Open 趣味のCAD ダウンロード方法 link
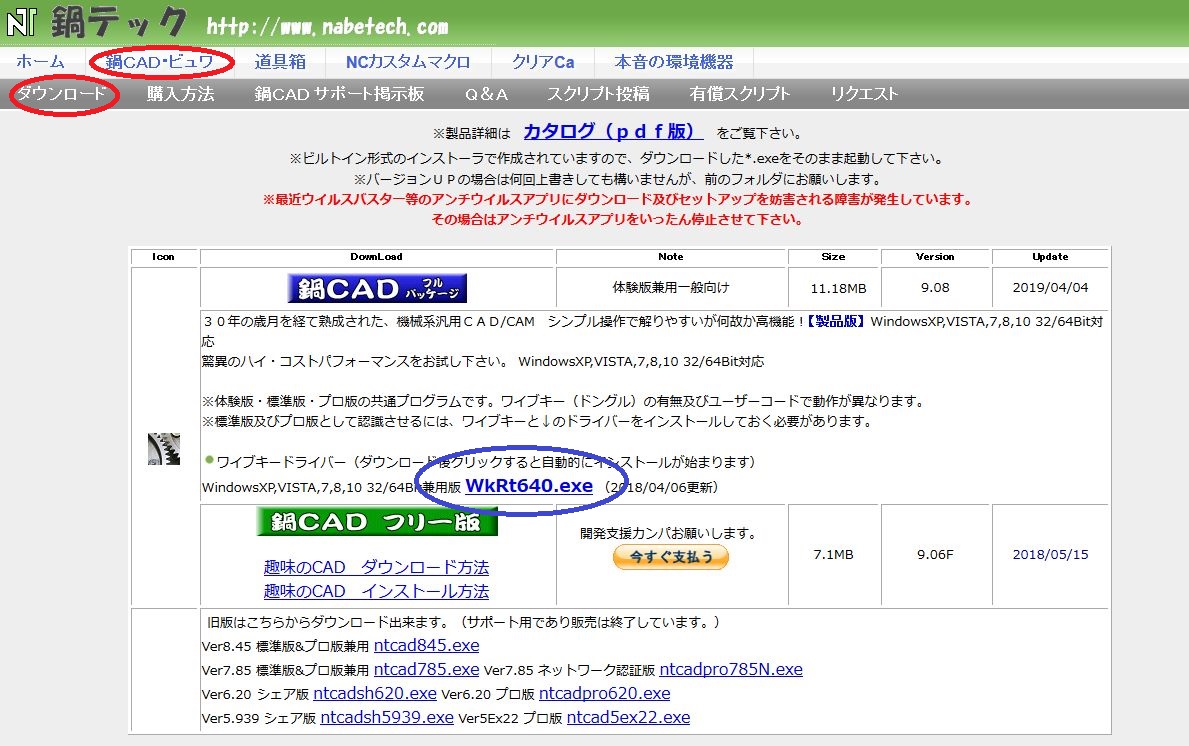1189x746 pixels. (x=376, y=567)
